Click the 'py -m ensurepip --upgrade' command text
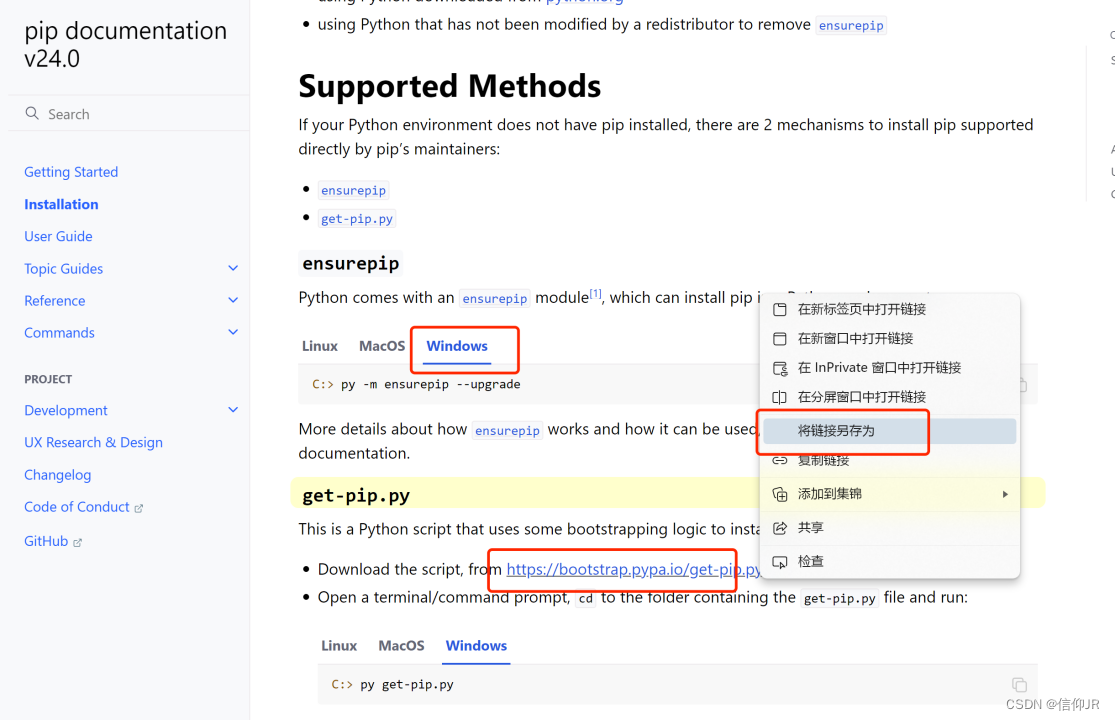This screenshot has height=720, width=1115. (430, 385)
